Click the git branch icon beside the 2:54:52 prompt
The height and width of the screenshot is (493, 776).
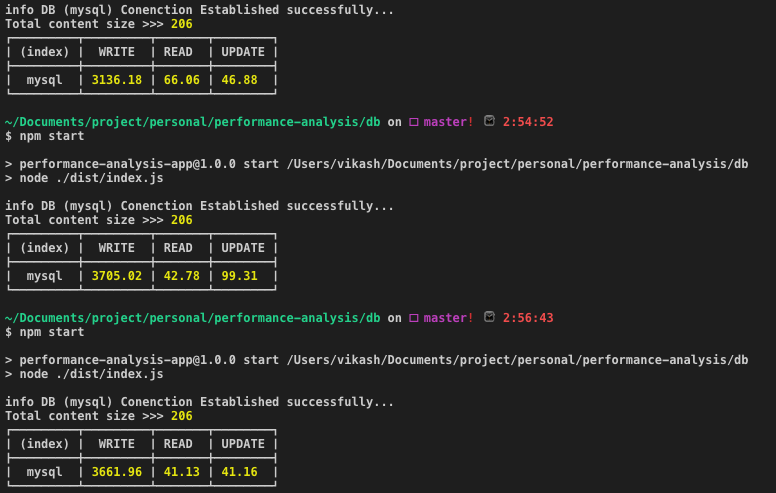tap(413, 122)
